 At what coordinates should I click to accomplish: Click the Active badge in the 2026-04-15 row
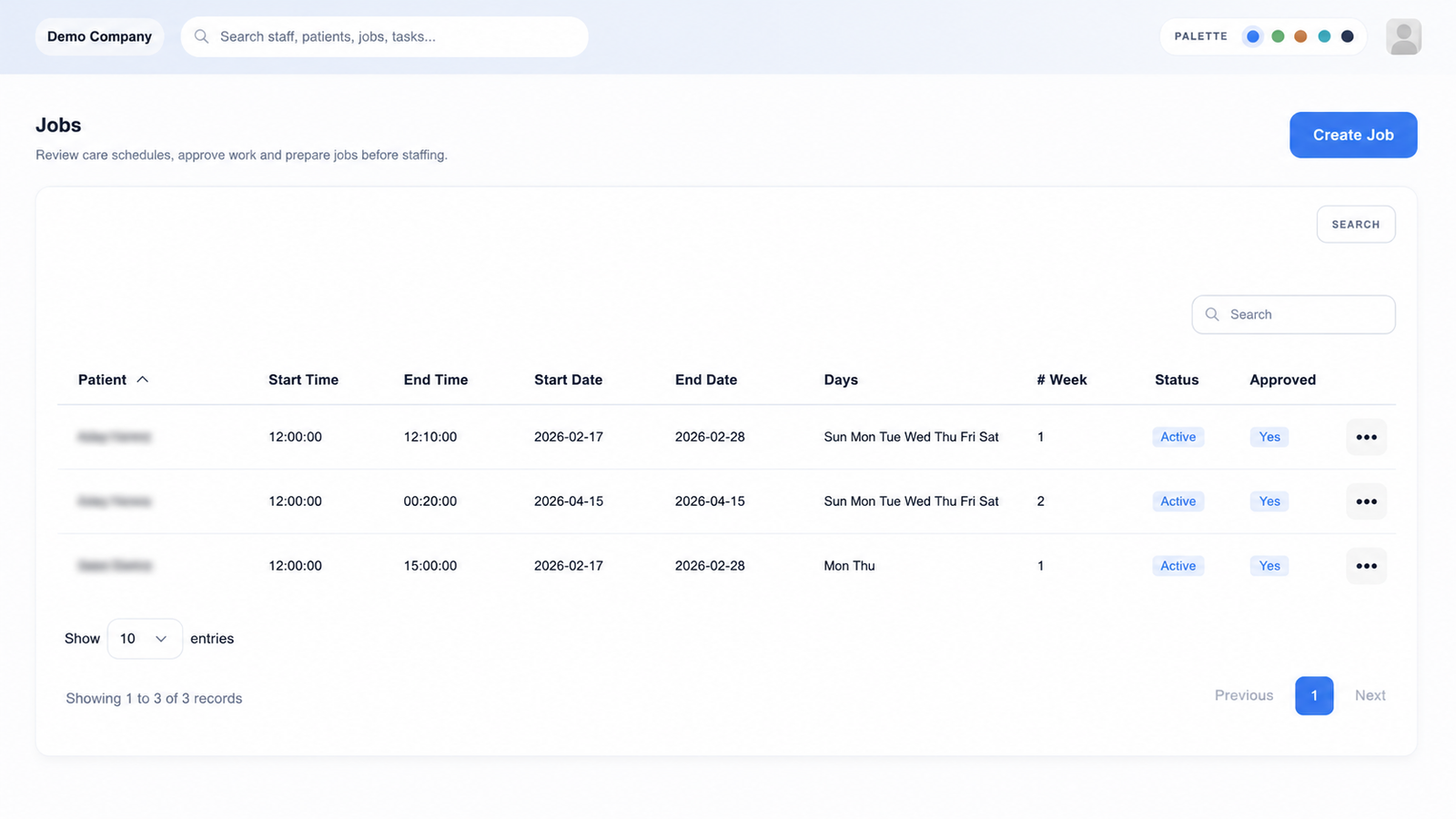(x=1178, y=501)
